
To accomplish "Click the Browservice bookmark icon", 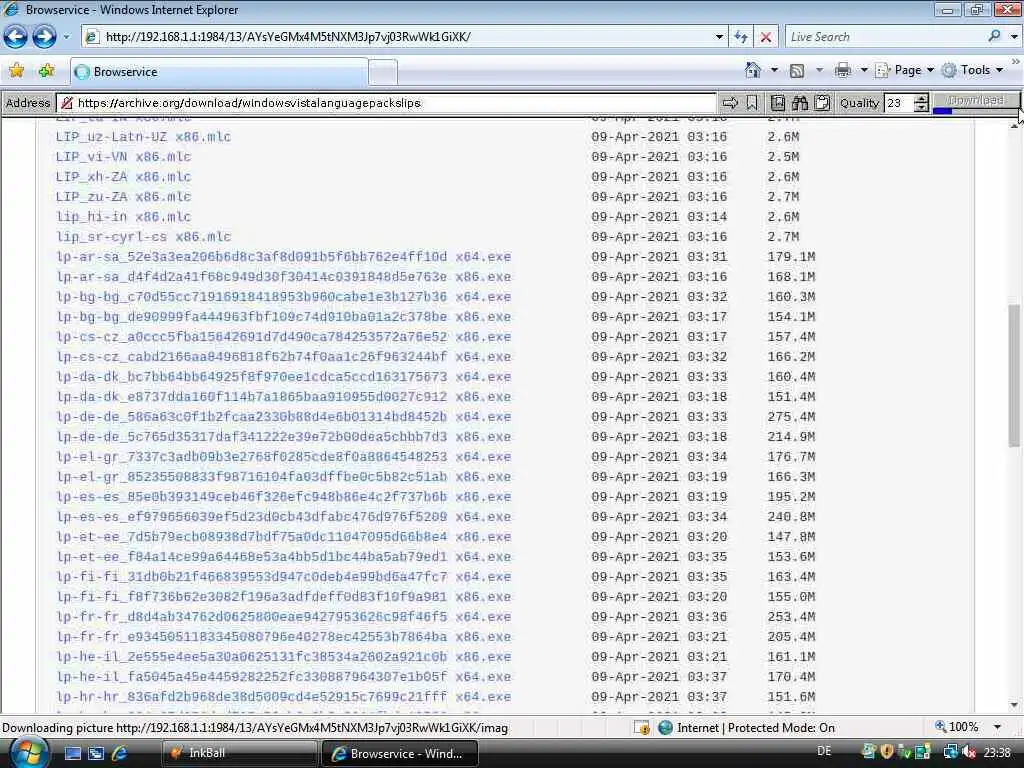I will [752, 103].
